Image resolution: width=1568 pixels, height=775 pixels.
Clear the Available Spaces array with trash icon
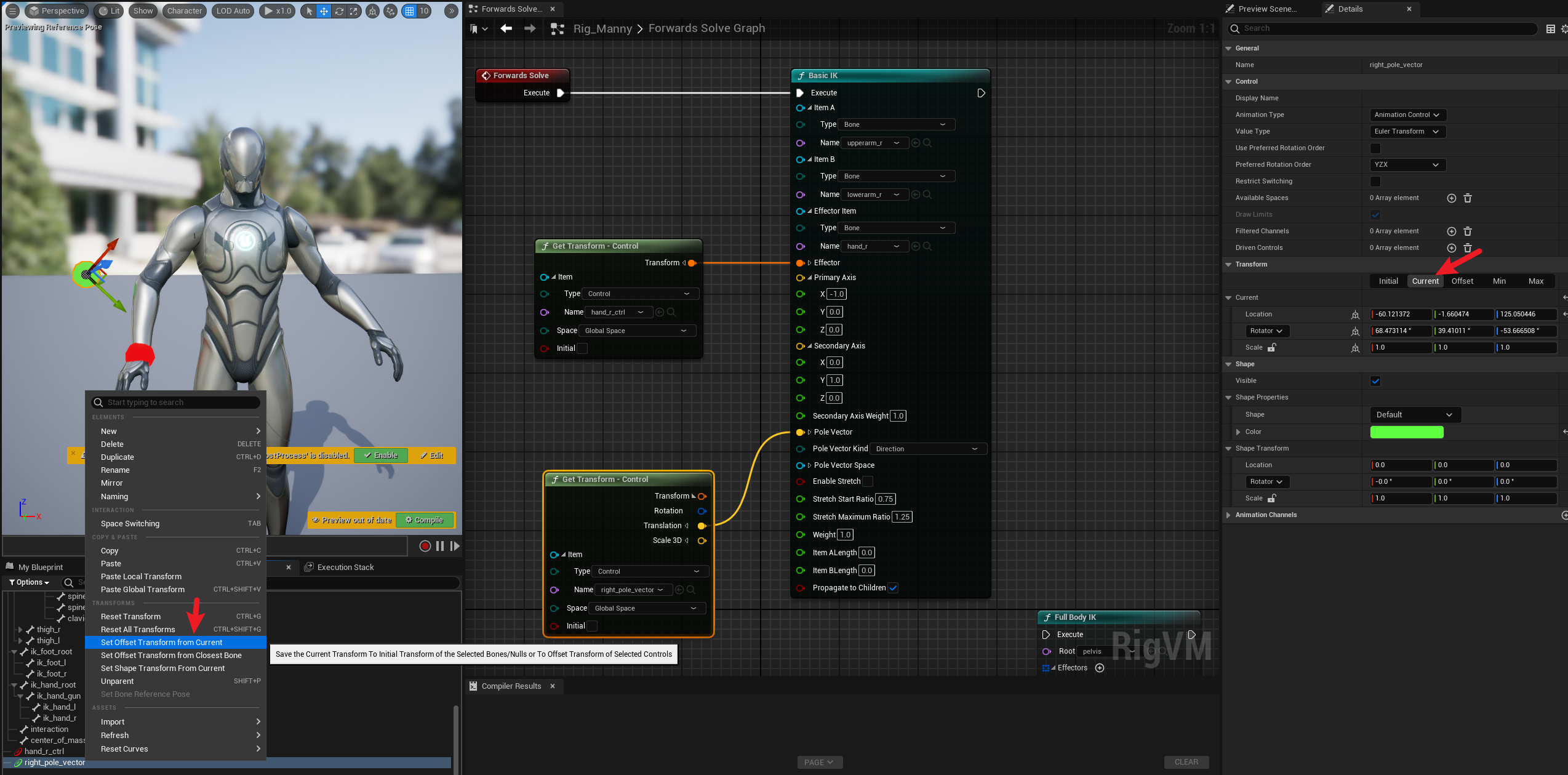coord(1468,198)
